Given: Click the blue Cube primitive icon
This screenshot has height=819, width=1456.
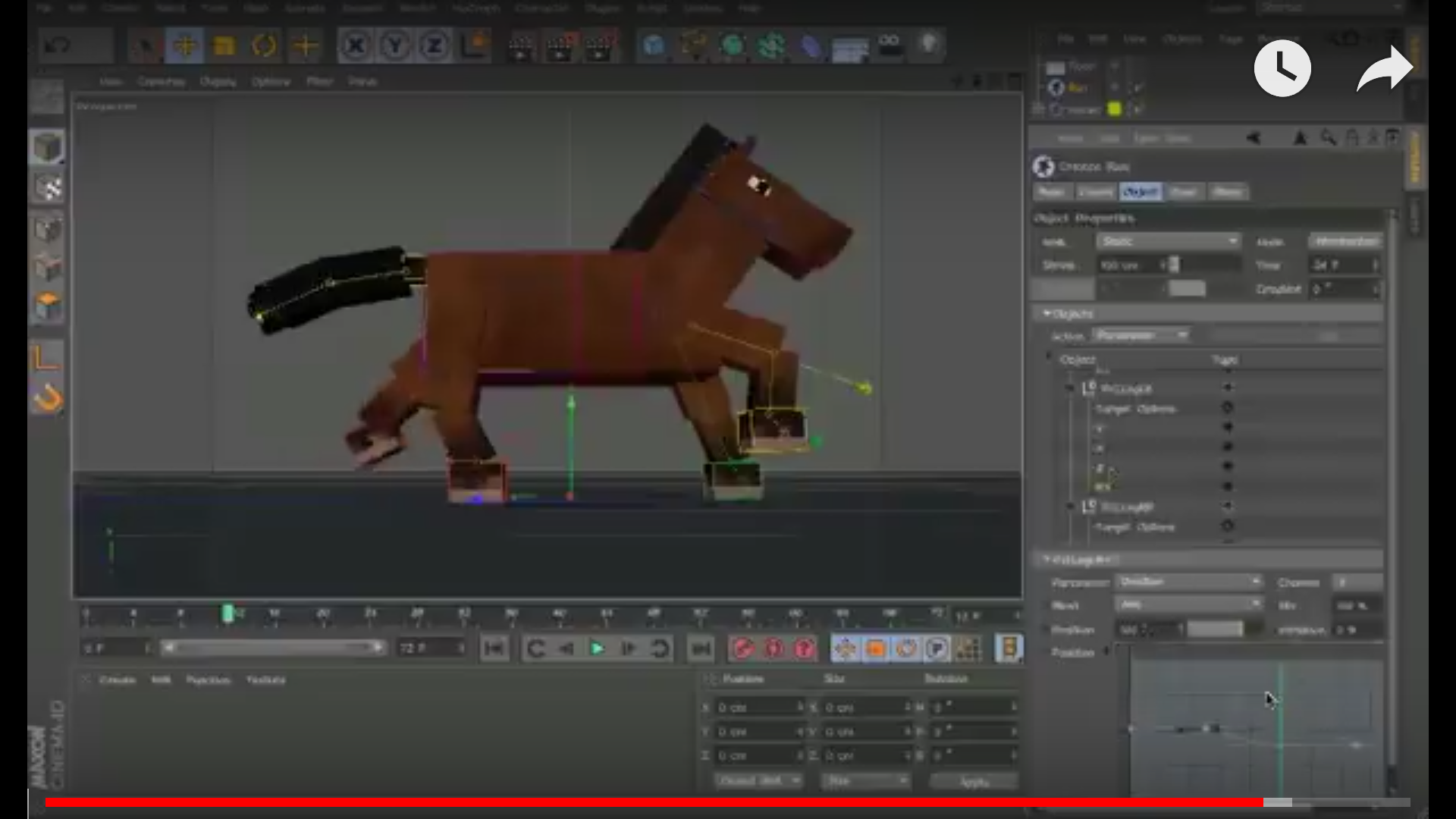Looking at the screenshot, I should 654,46.
